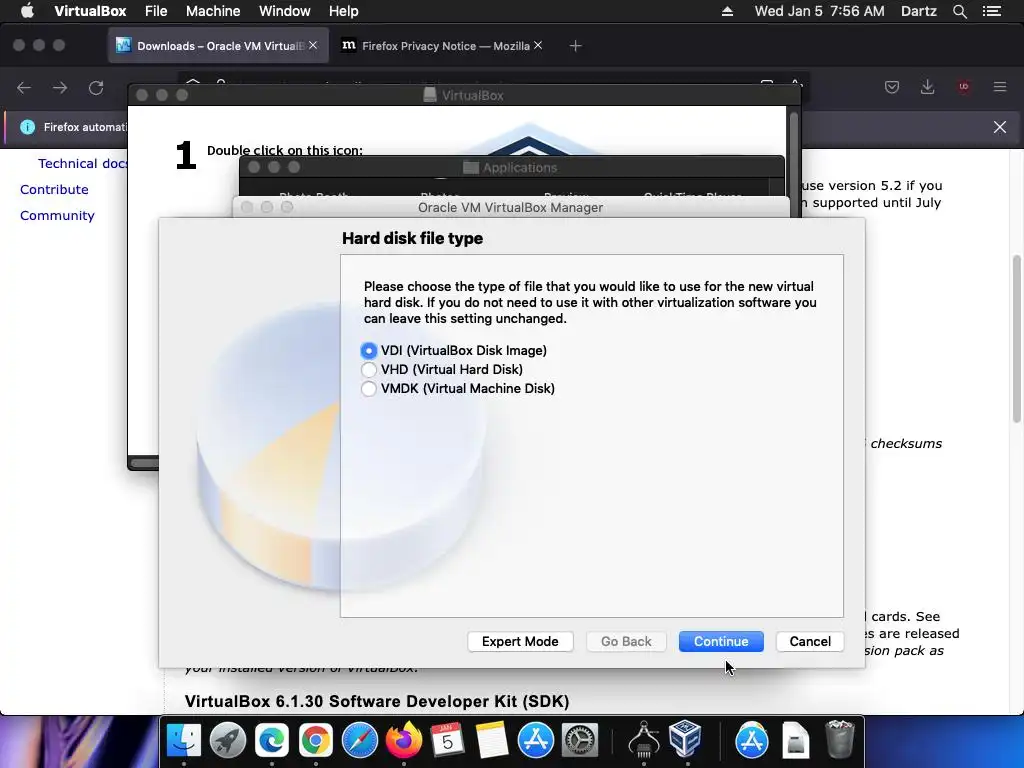Image resolution: width=1024 pixels, height=768 pixels.
Task: Open a new Firefox tab
Action: 575,46
